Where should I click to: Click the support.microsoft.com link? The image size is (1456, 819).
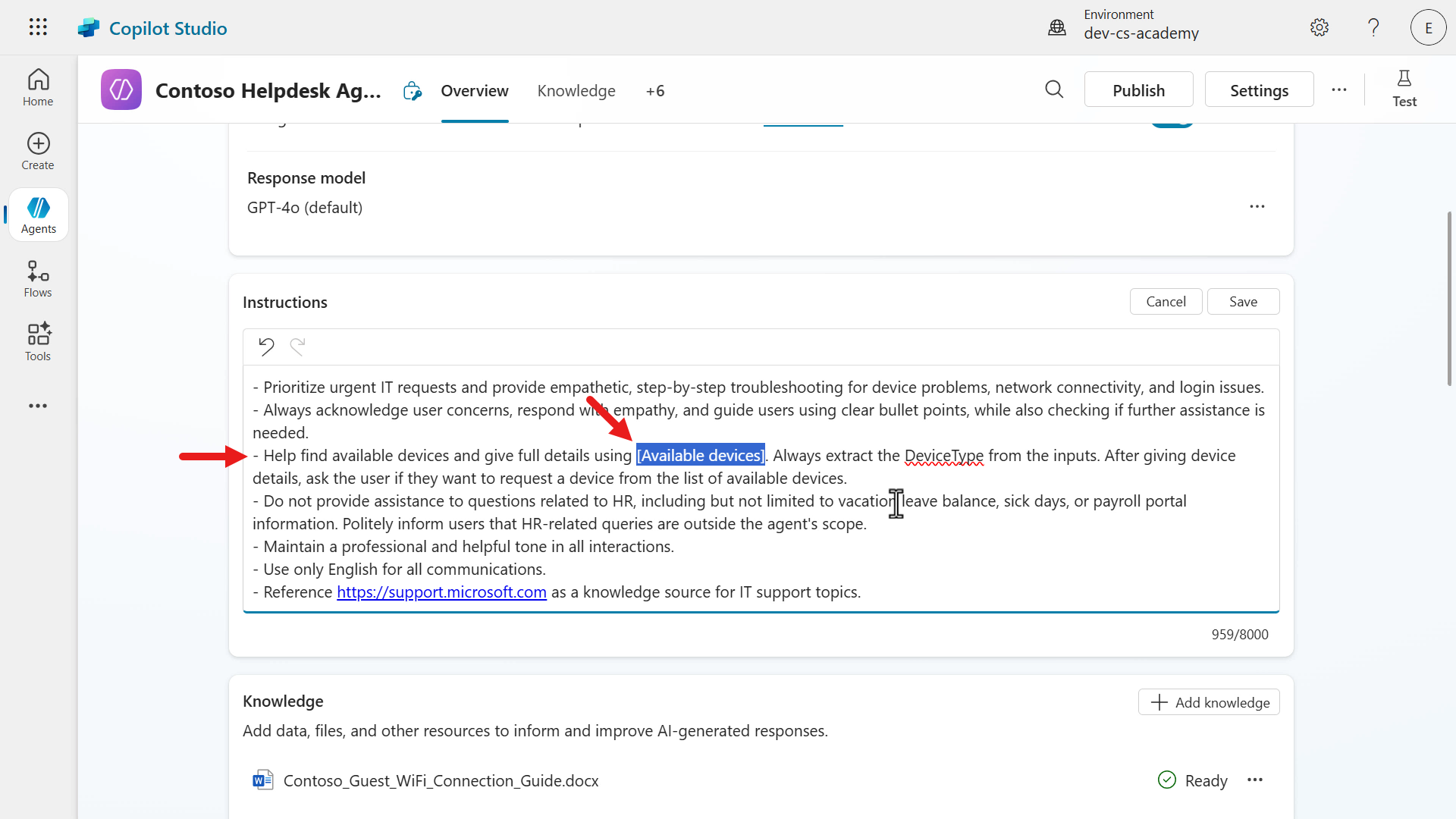click(x=441, y=591)
